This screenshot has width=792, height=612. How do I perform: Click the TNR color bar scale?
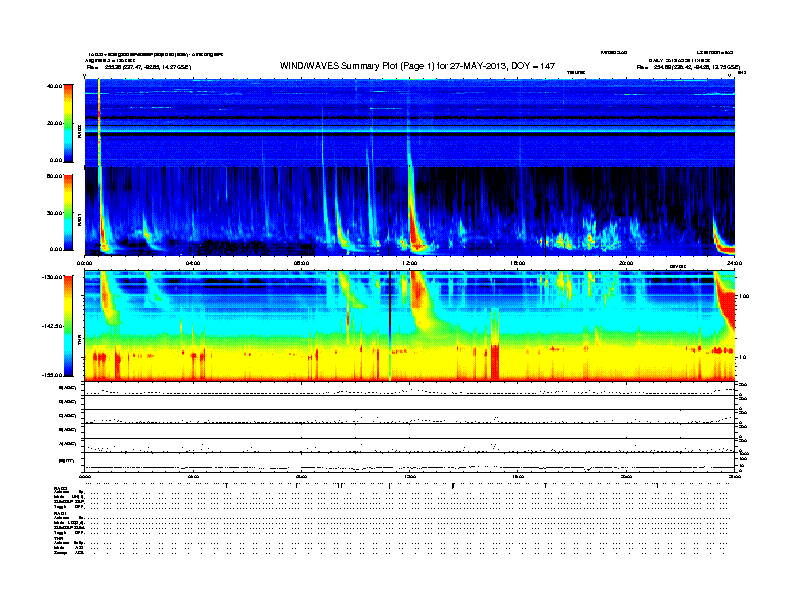coord(68,326)
